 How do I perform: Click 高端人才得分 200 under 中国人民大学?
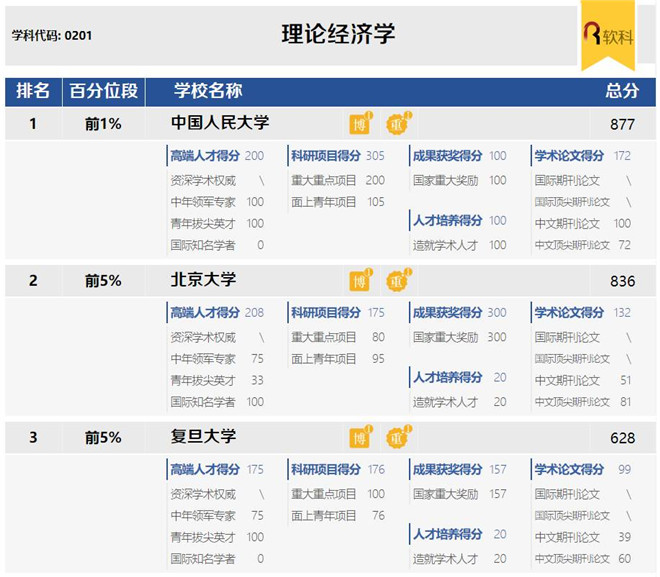point(217,156)
